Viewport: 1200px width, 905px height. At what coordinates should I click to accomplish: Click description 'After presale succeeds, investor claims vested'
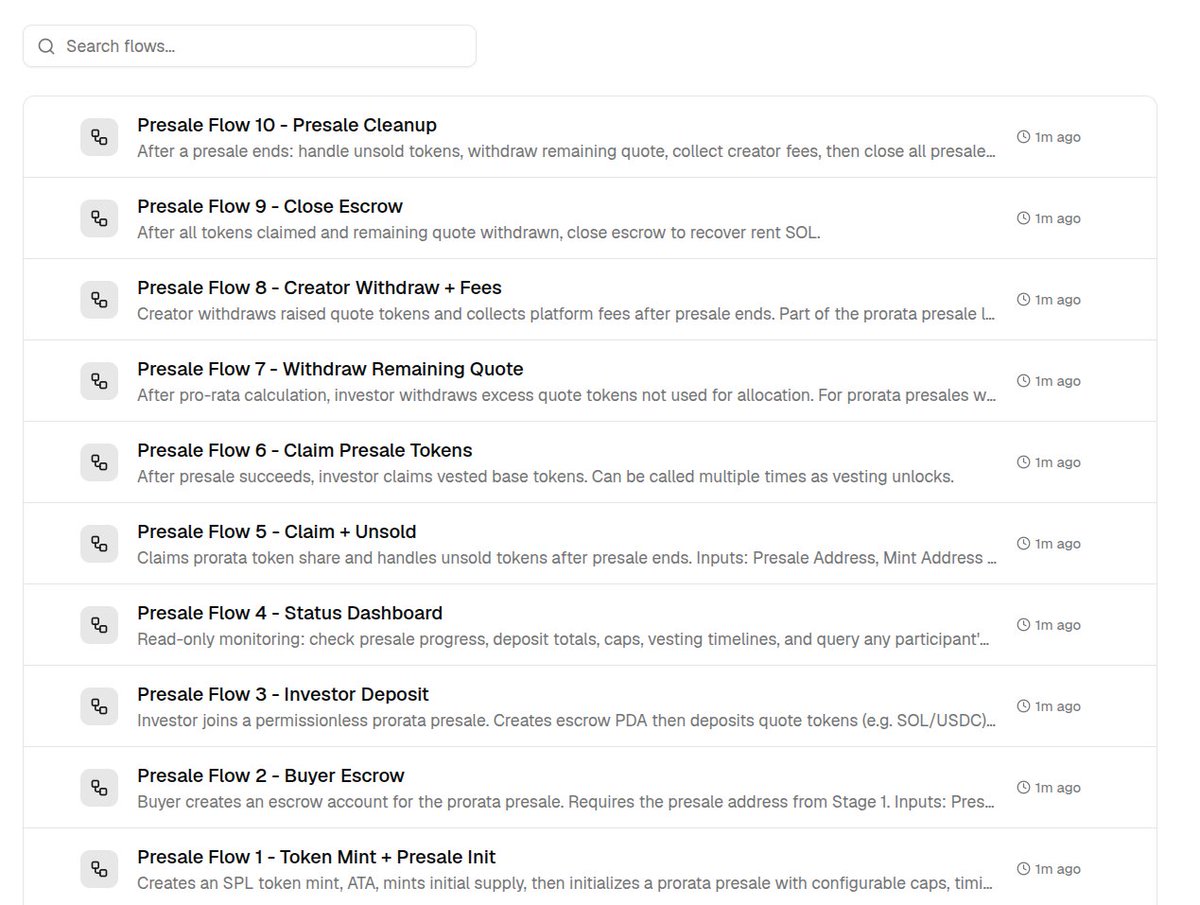(x=545, y=476)
